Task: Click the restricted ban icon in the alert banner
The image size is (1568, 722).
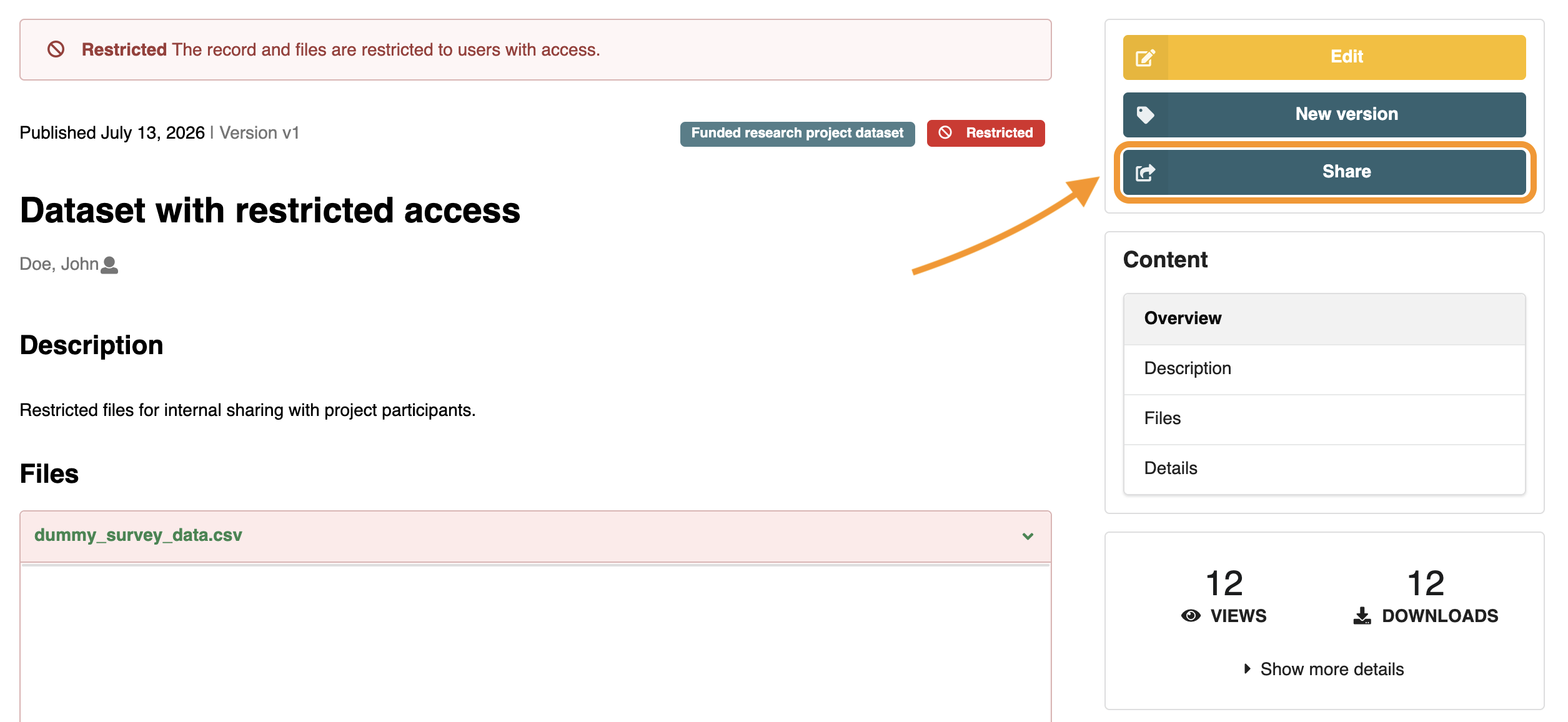Action: click(x=56, y=49)
